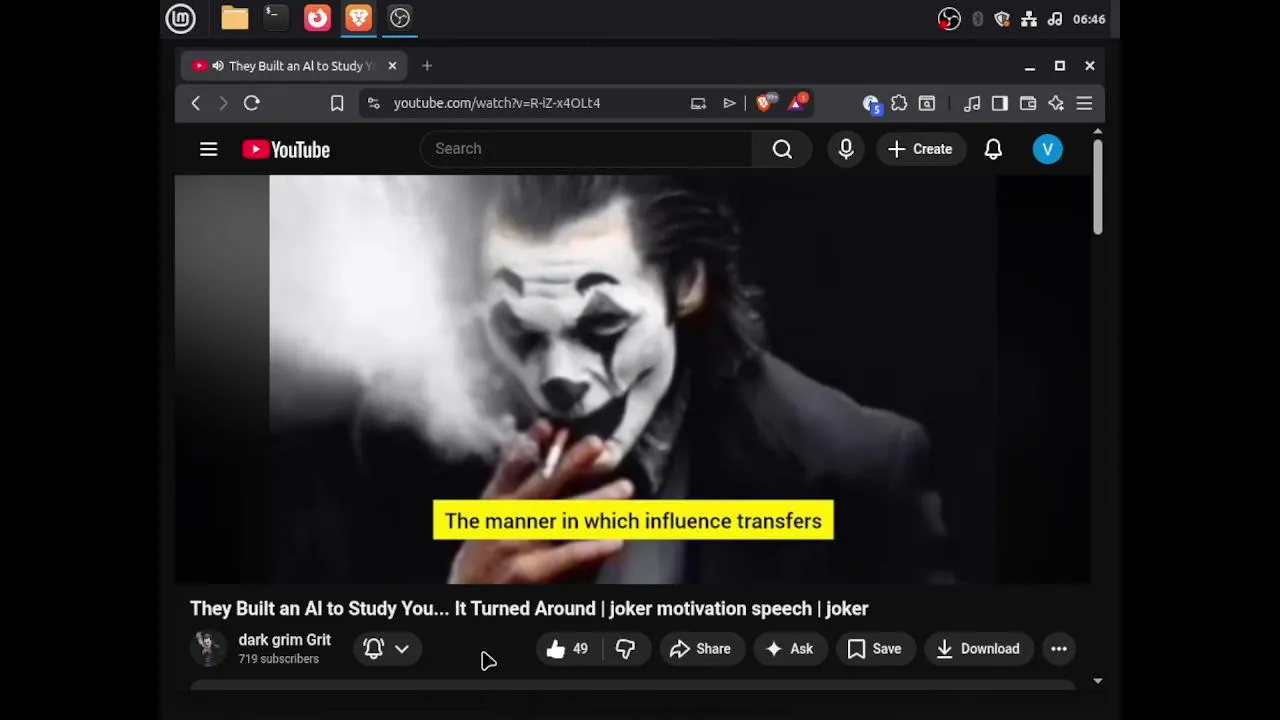Select the They Built an AI tab
Image resolution: width=1280 pixels, height=720 pixels.
[294, 66]
